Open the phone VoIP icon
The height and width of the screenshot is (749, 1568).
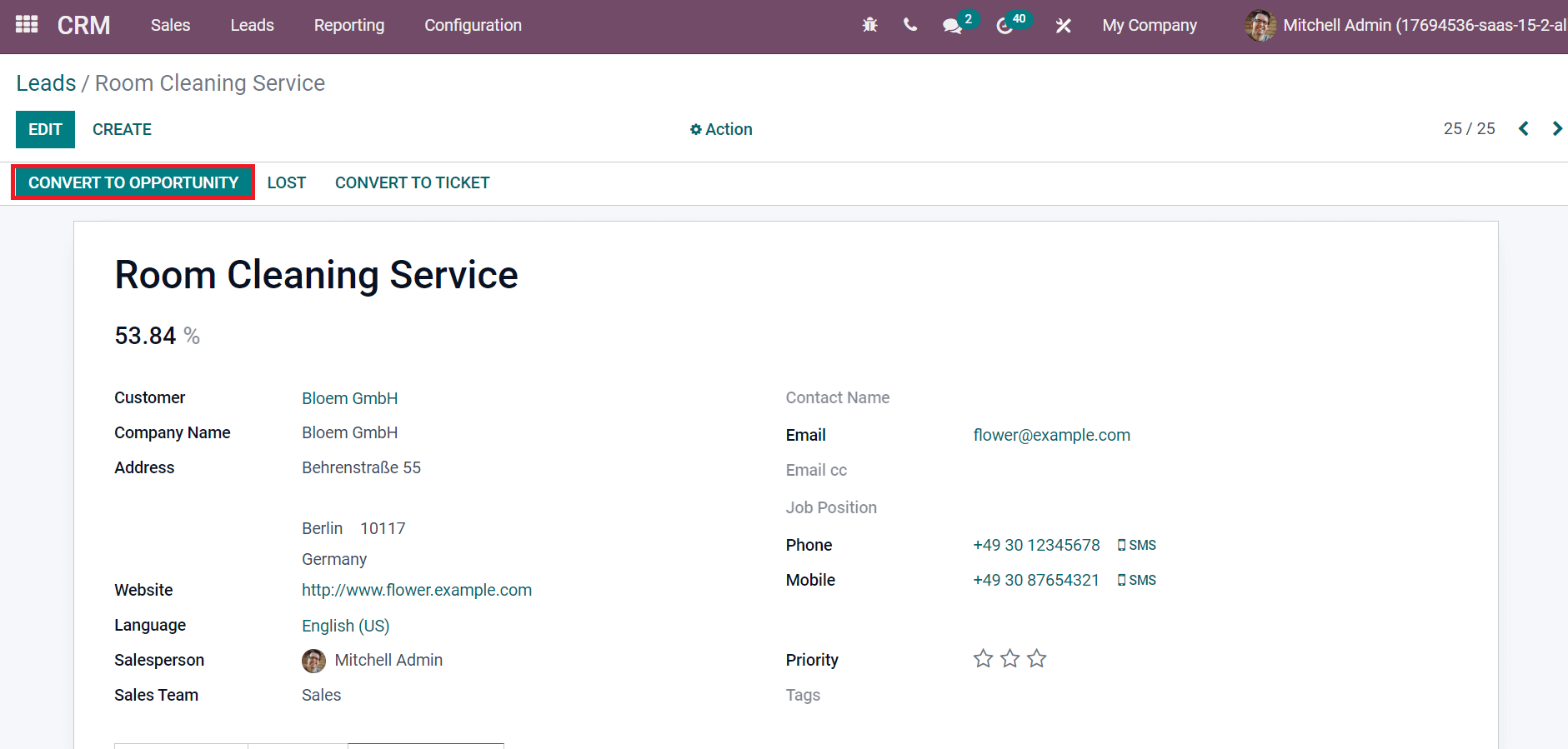(x=910, y=25)
